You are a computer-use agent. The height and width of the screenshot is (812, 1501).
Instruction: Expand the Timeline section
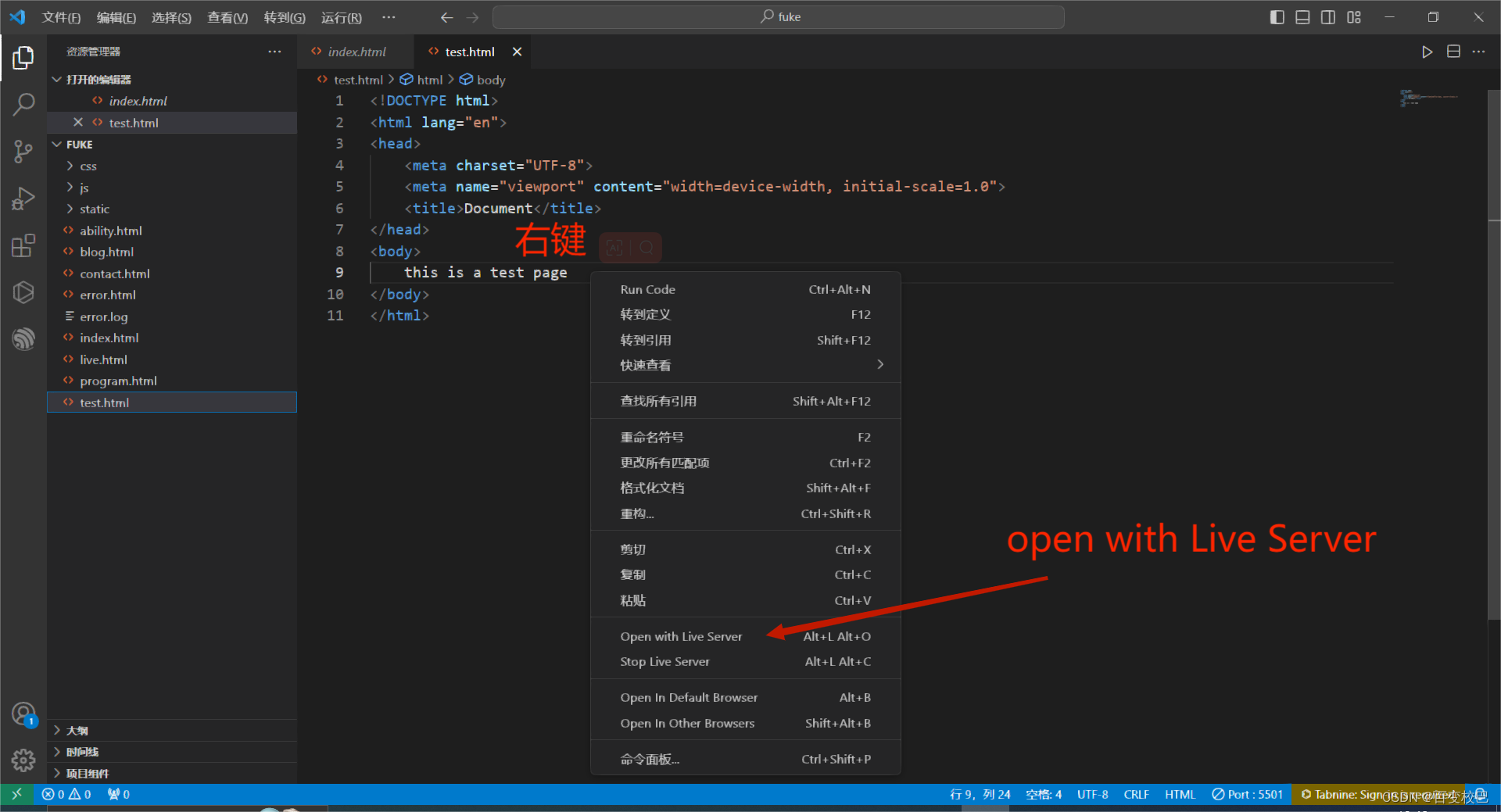(x=82, y=751)
